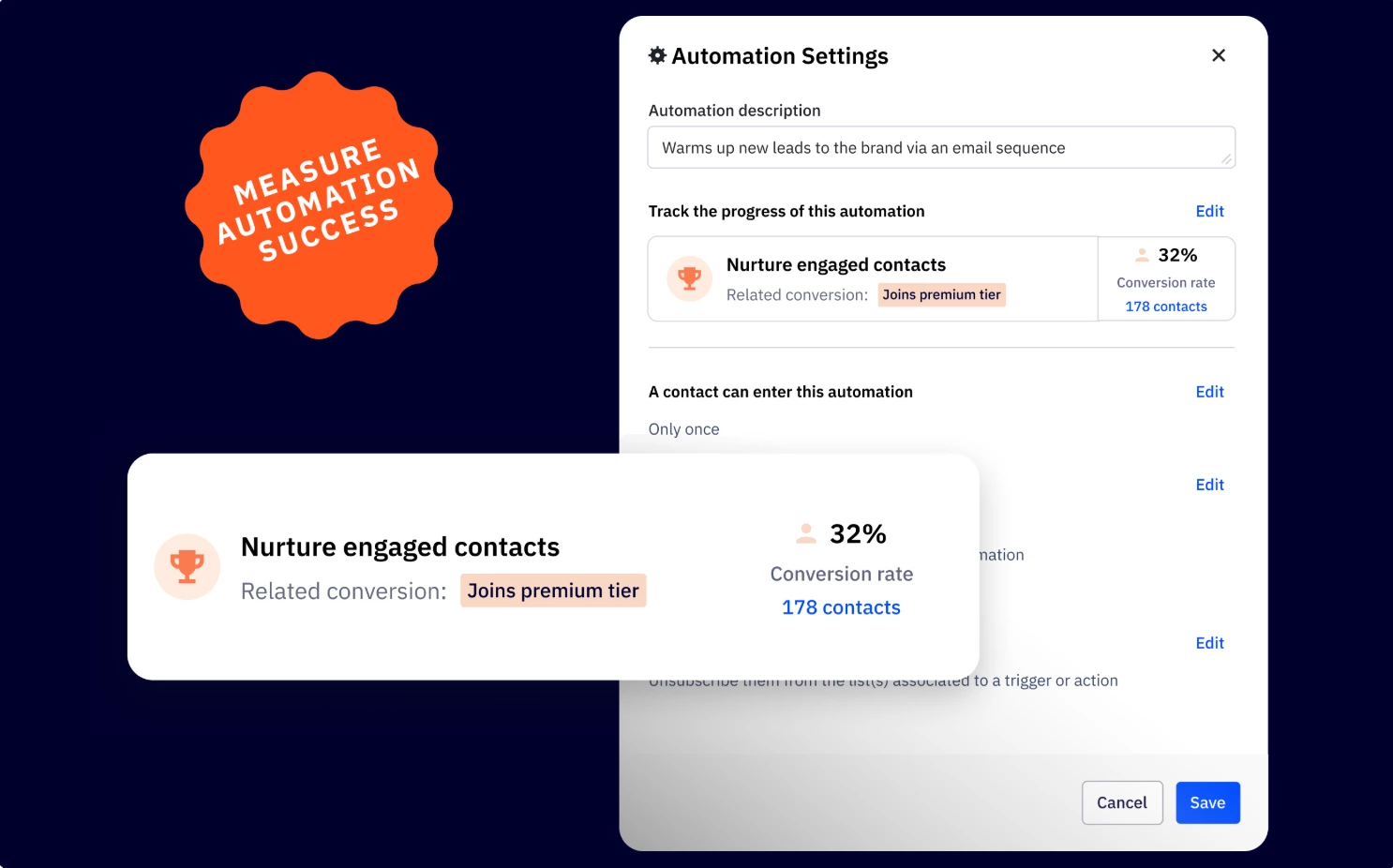The image size is (1393, 868).
Task: Select the person icon above Conversion rate in the card
Action: [806, 532]
